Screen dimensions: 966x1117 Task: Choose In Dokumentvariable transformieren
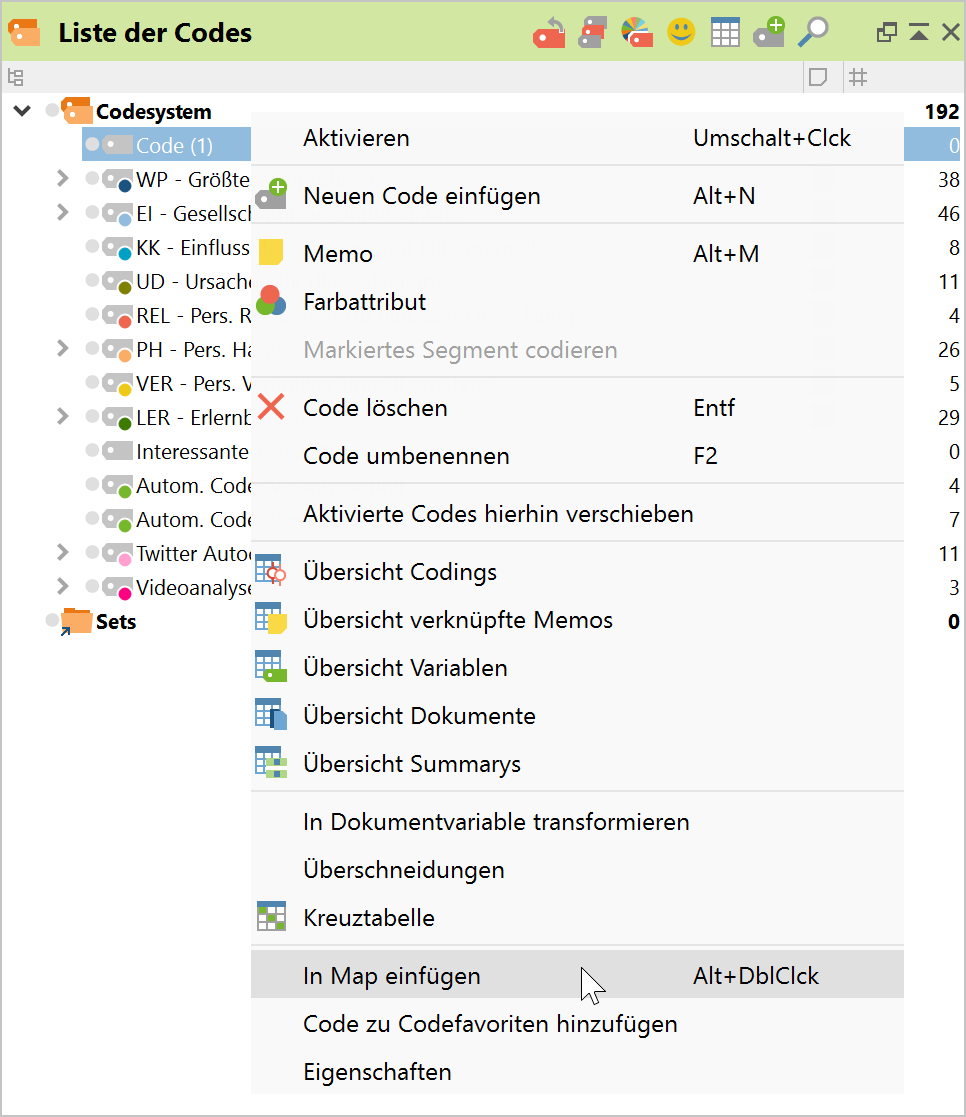577,821
